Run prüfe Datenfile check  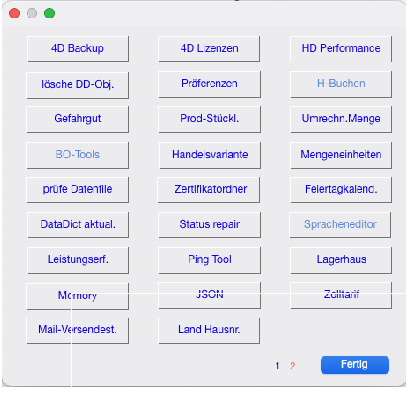click(78, 190)
